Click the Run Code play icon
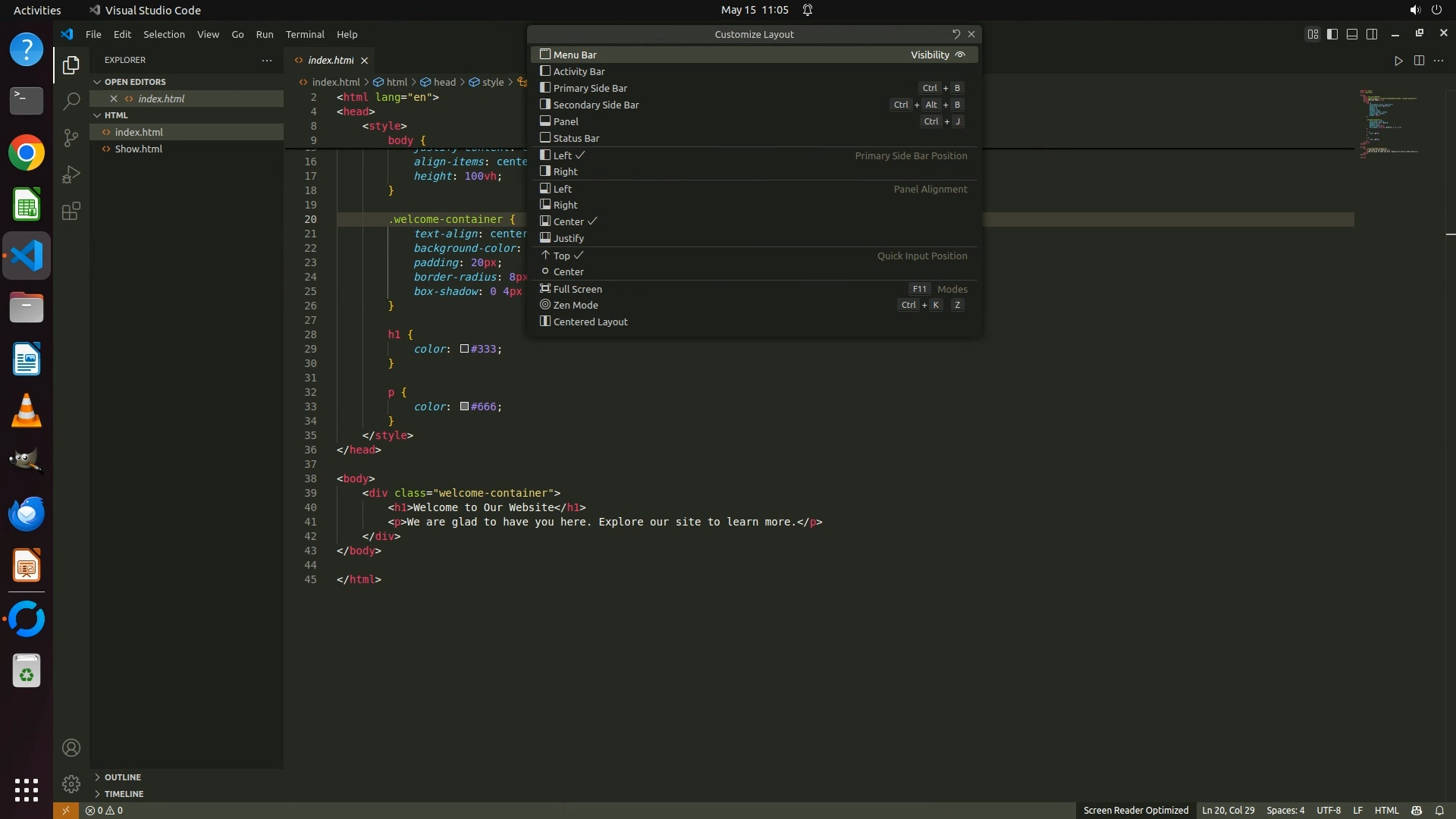The height and width of the screenshot is (819, 1456). (x=1398, y=61)
